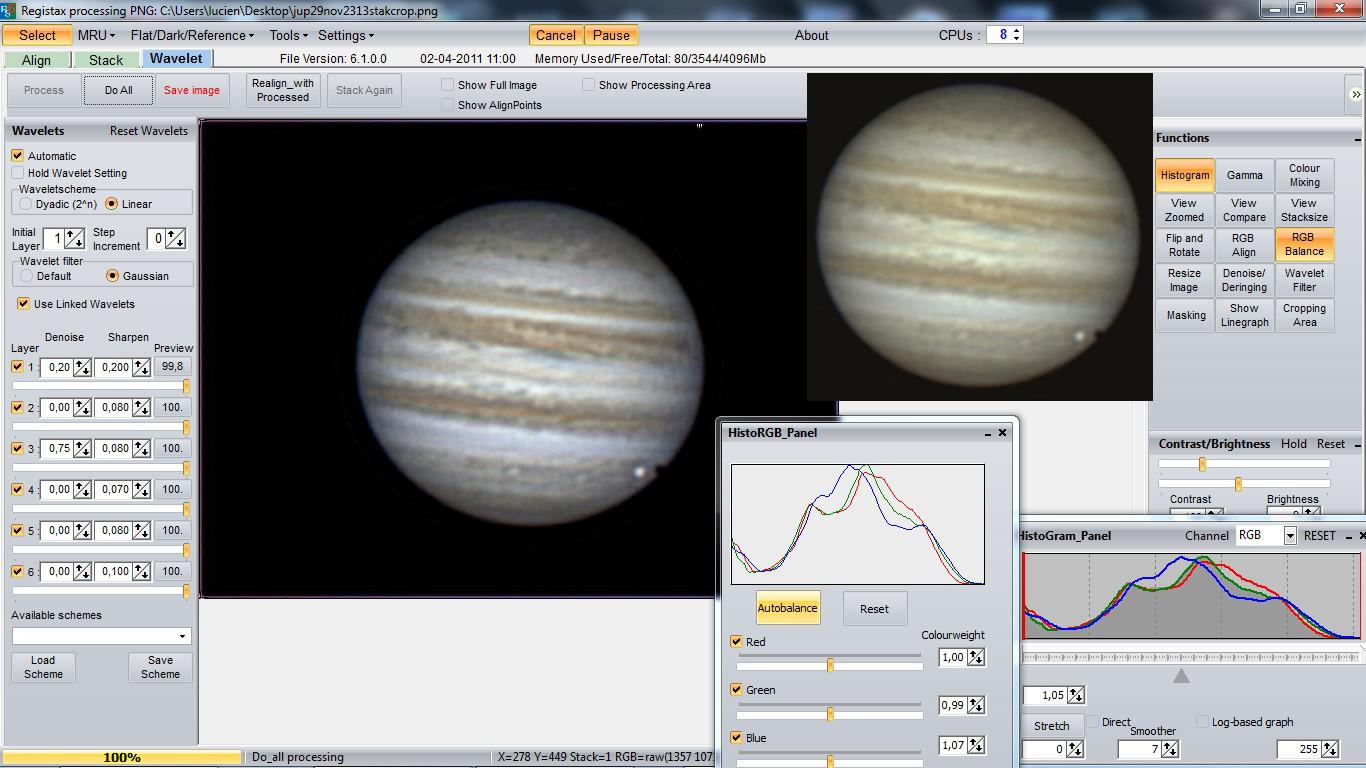Viewport: 1366px width, 768px height.
Task: Choose the Default wavelet filter
Action: click(26, 276)
